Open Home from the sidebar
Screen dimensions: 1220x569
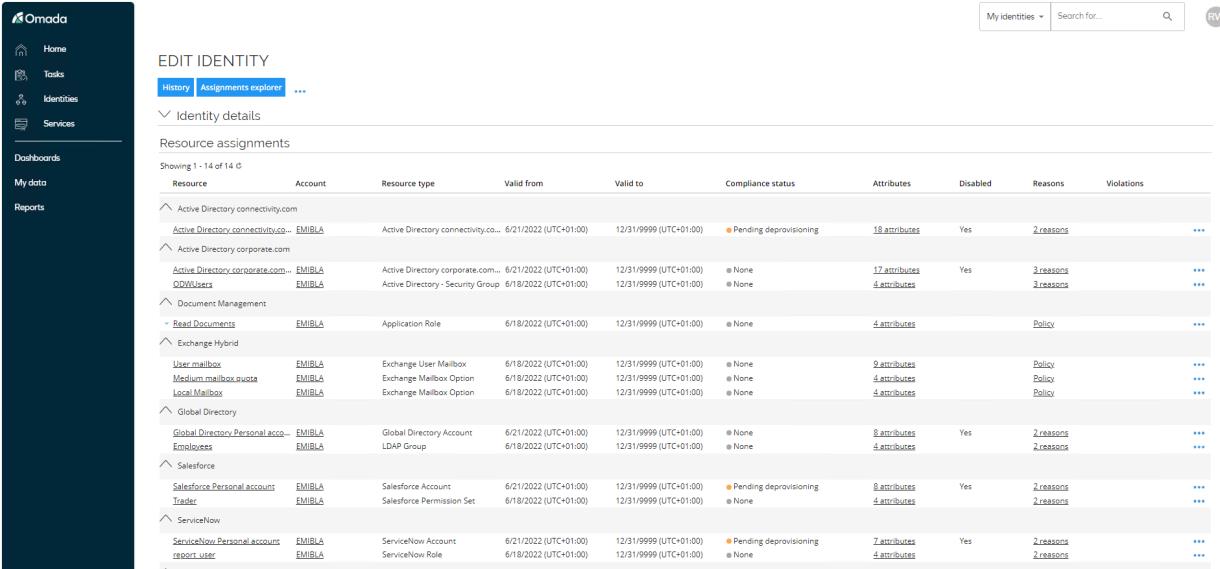pos(54,49)
